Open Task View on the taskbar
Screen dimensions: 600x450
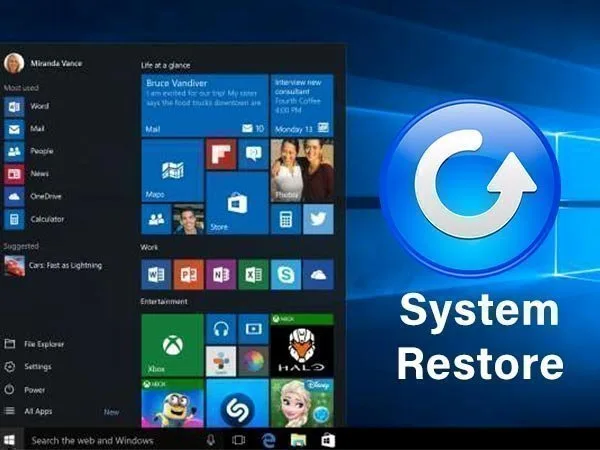[x=238, y=440]
